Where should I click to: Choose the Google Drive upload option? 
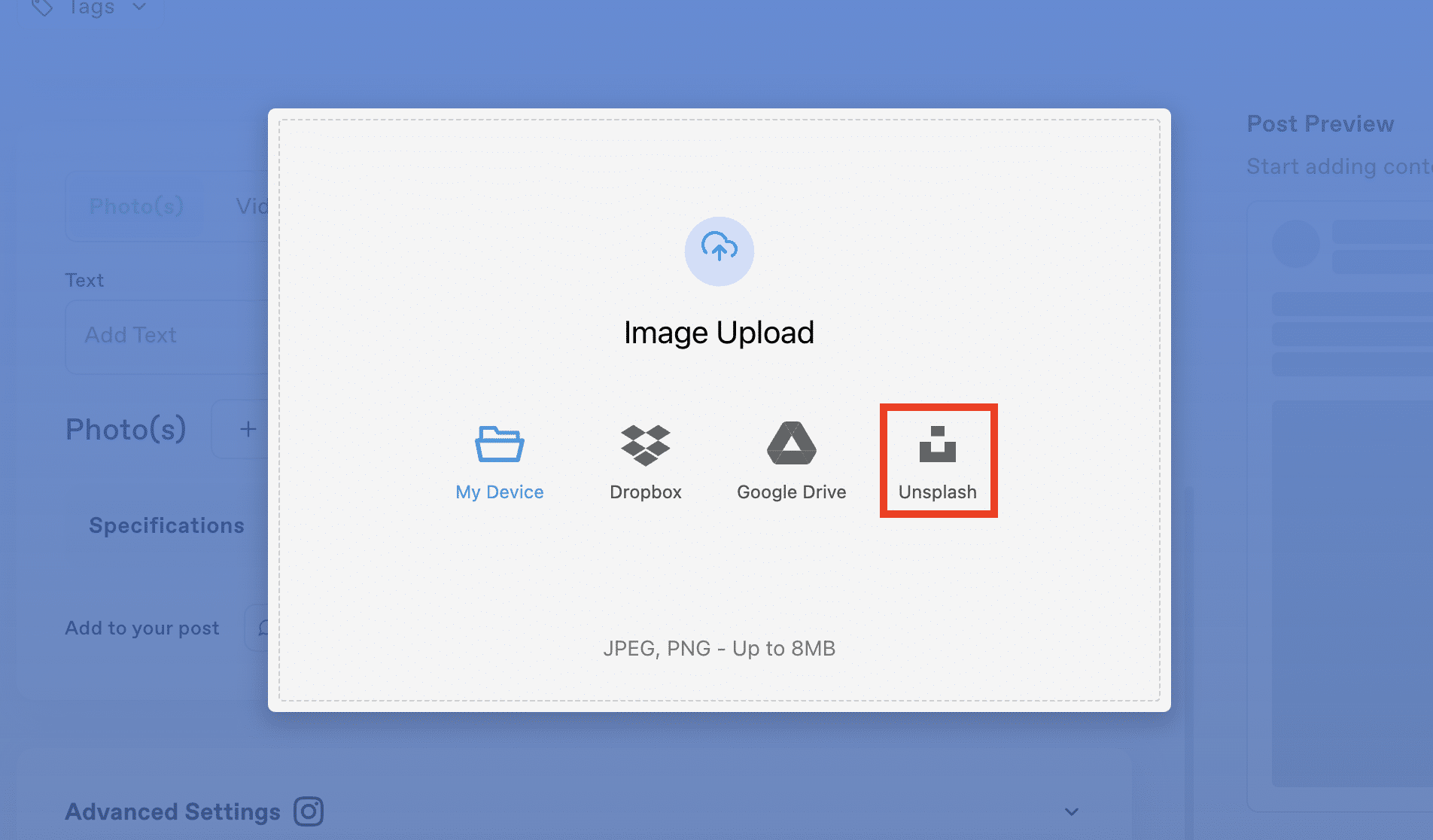[x=791, y=459]
